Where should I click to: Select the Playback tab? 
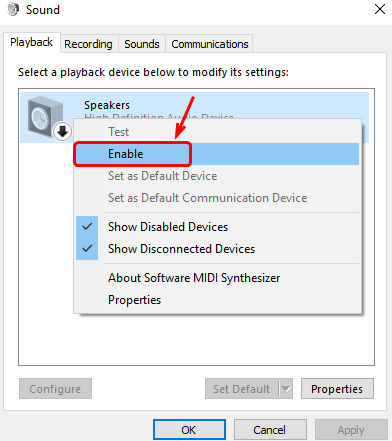(x=32, y=42)
